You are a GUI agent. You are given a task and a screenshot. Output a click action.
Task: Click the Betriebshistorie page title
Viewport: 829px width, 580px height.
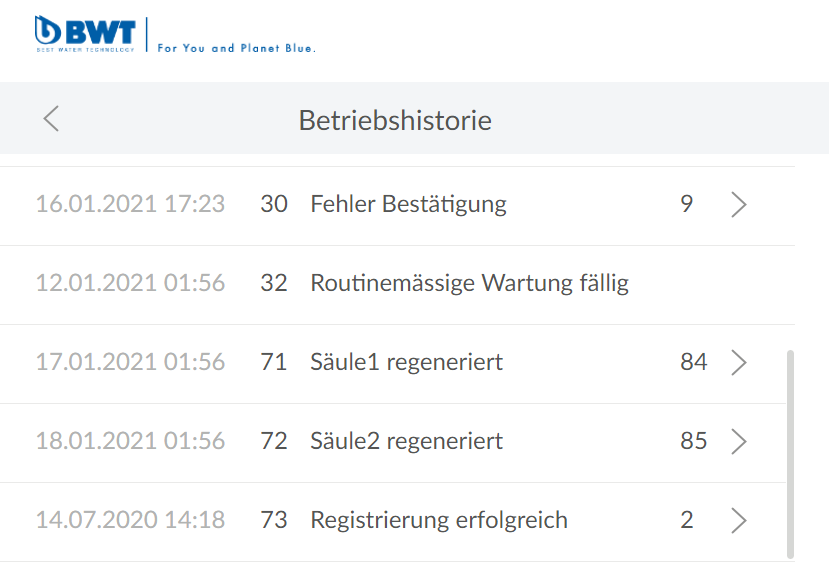pyautogui.click(x=395, y=121)
